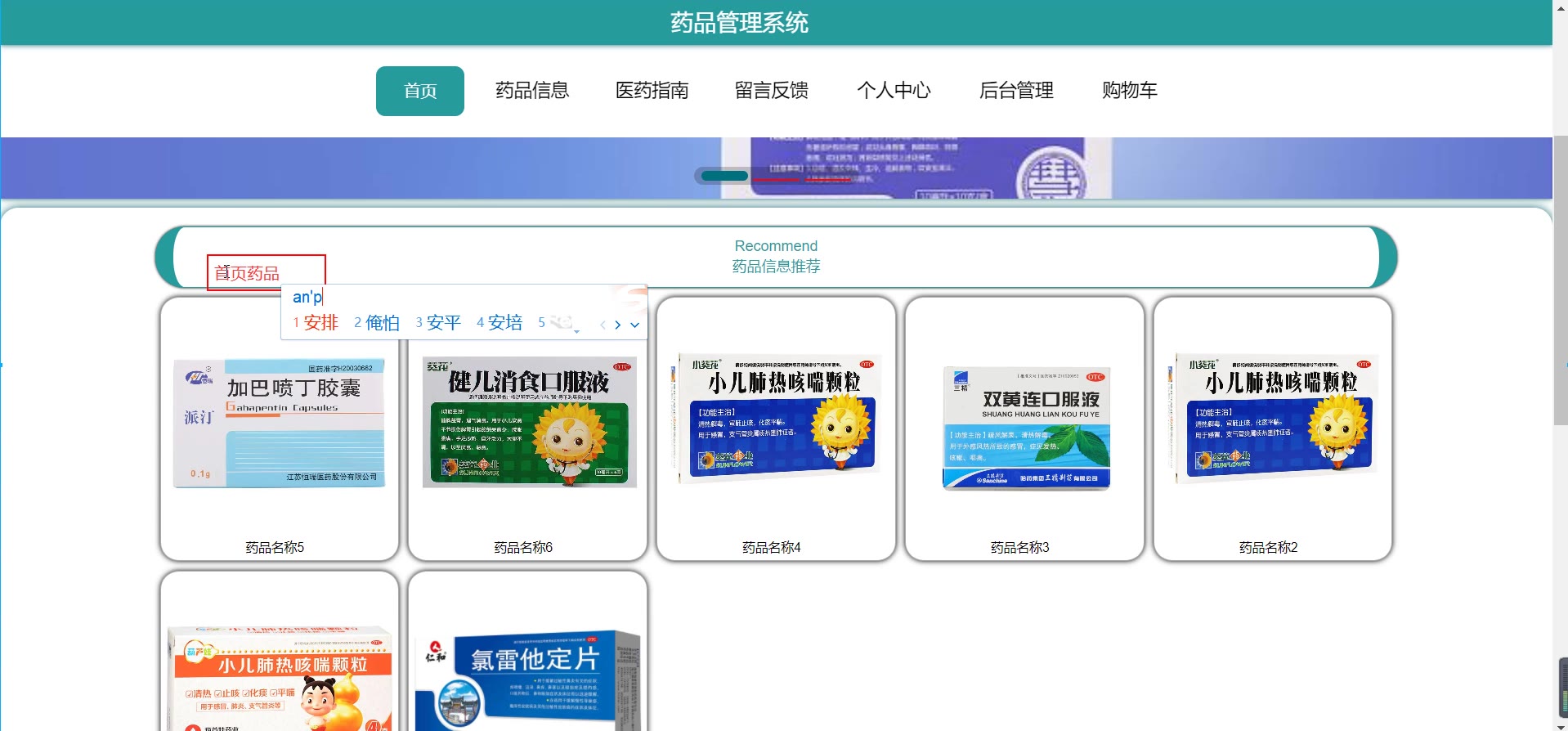Go to previous IME candidate page arrow
The width and height of the screenshot is (1568, 731).
[x=603, y=325]
